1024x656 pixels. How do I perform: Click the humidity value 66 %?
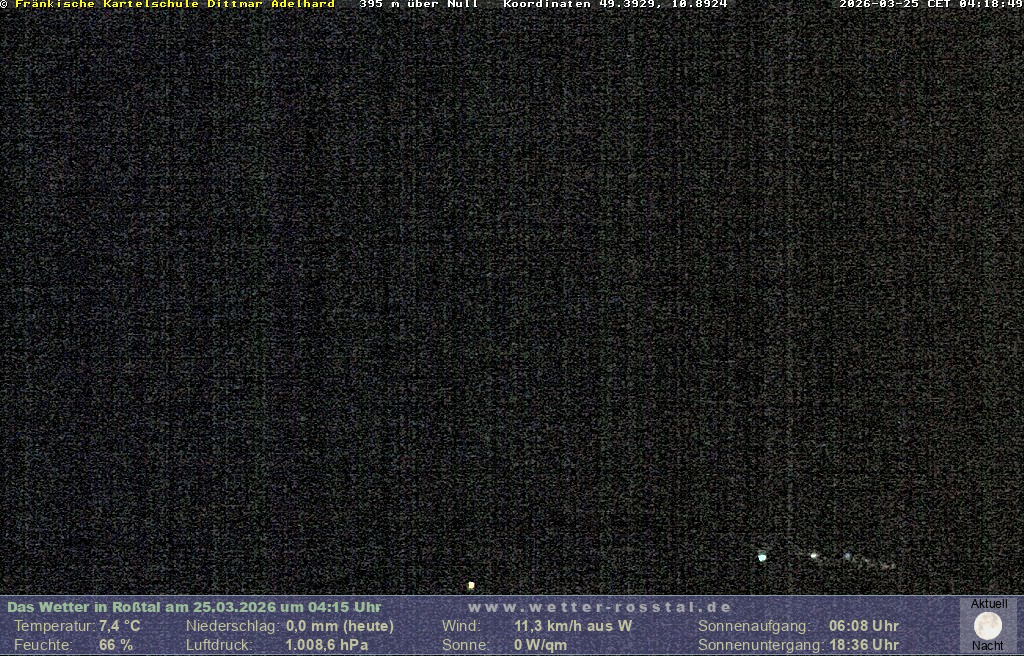pyautogui.click(x=116, y=645)
